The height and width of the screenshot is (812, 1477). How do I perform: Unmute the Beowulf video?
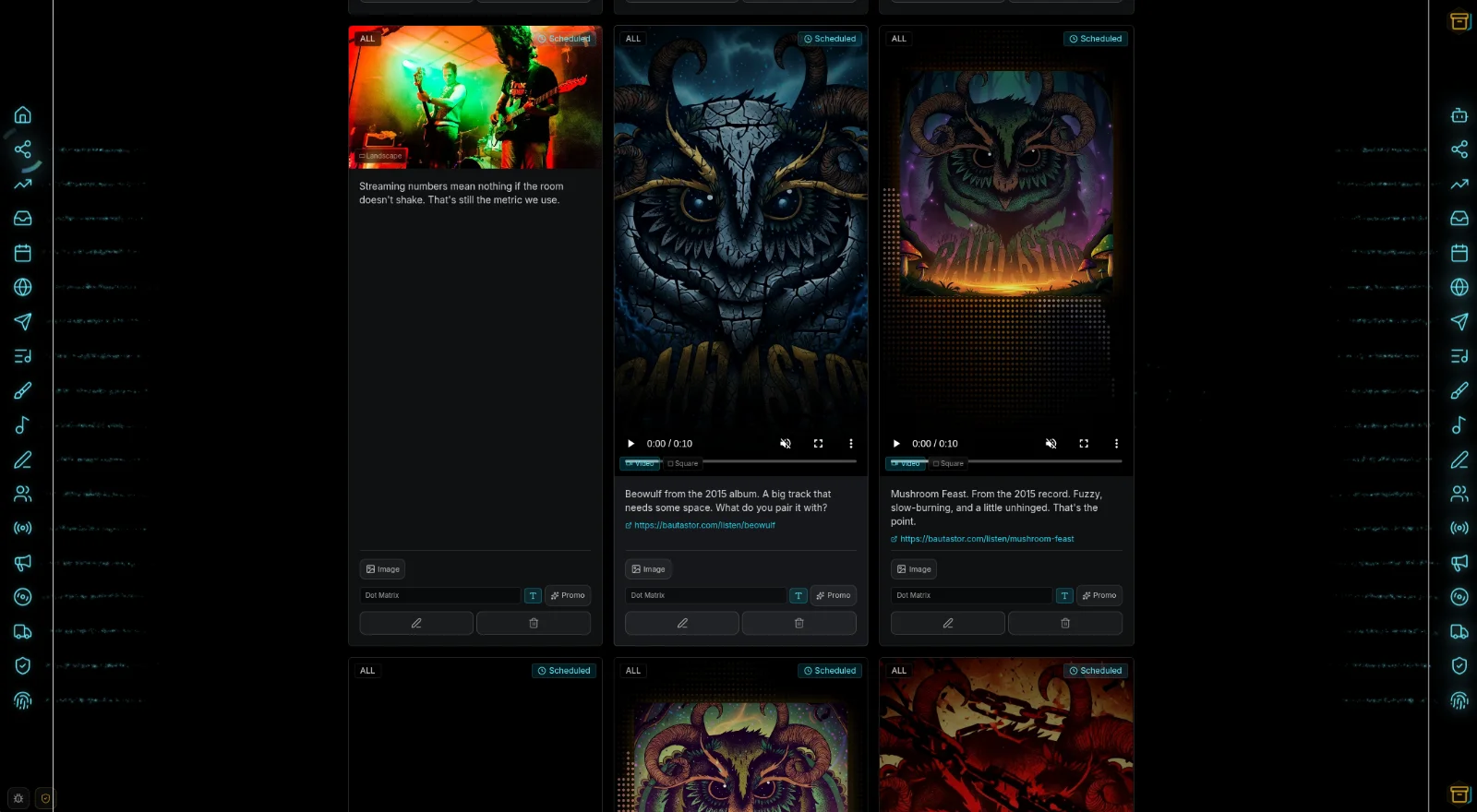[x=786, y=444]
